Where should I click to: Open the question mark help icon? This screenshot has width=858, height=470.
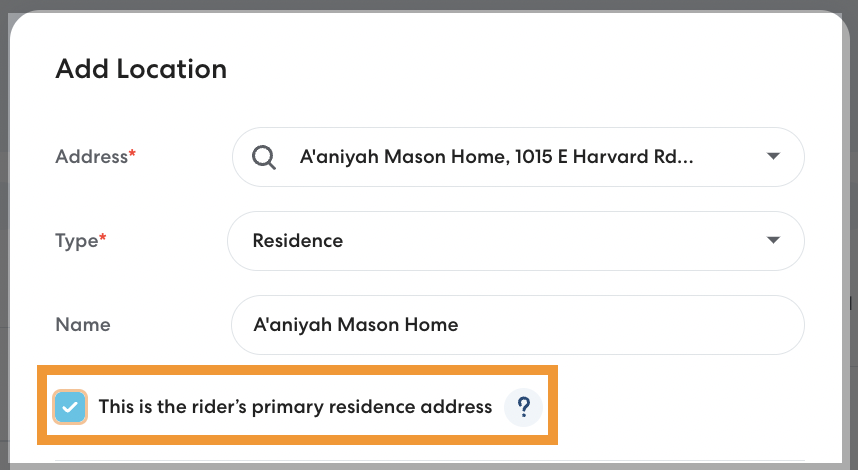(x=522, y=407)
